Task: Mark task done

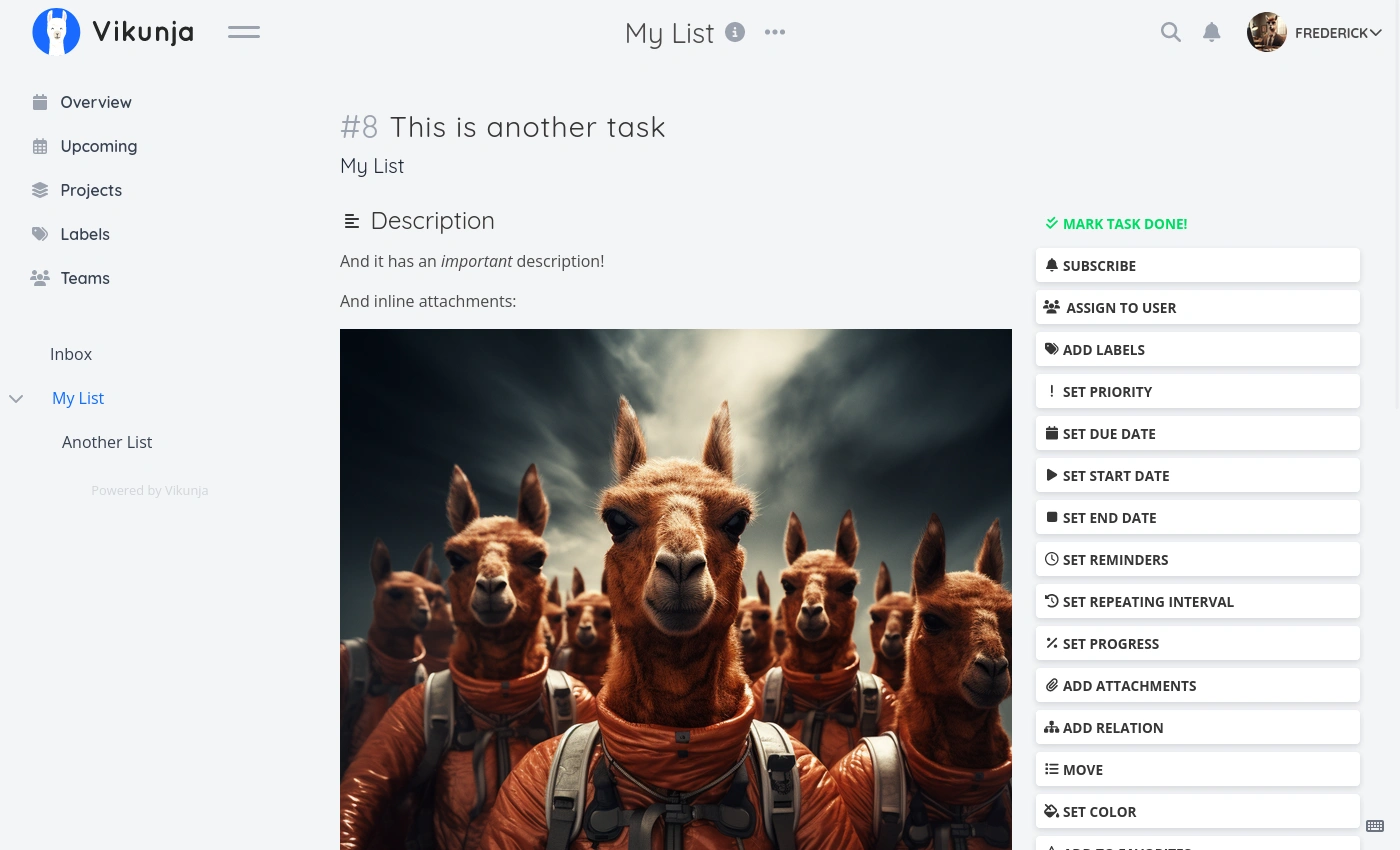Action: [1116, 224]
